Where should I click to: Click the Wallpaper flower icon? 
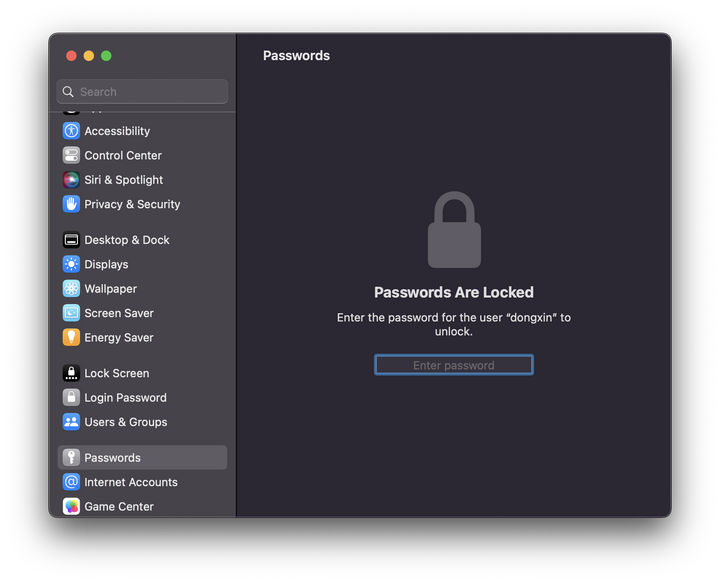click(x=71, y=288)
